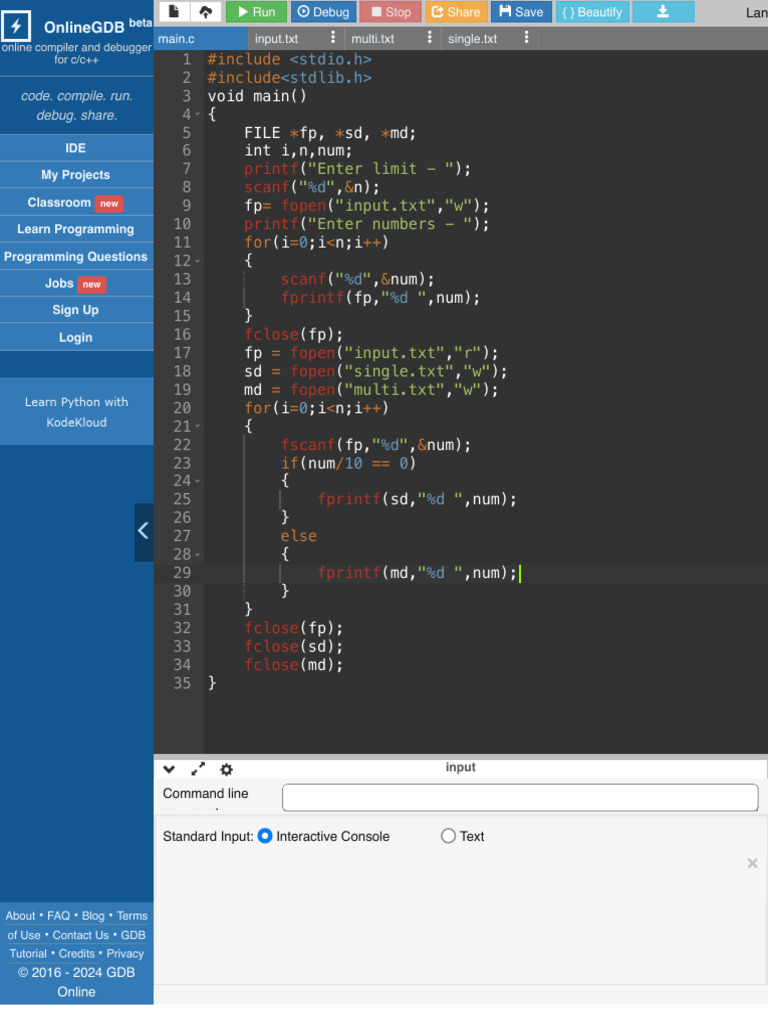
Task: Click the new file icon
Action: coord(174,12)
